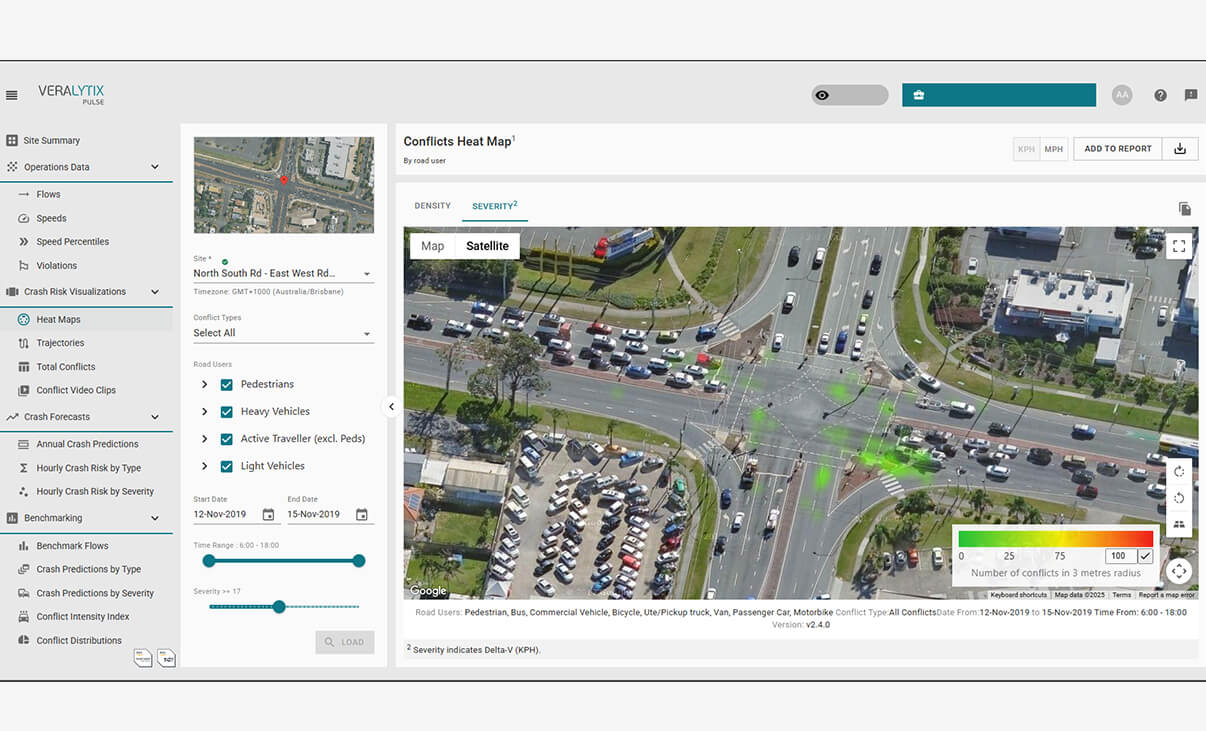Open the Start Date calendar picker
1206x731 pixels.
click(266, 513)
